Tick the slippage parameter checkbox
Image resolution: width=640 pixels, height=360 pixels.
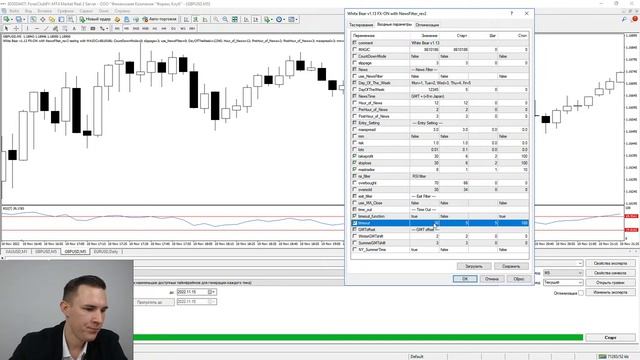click(x=354, y=63)
